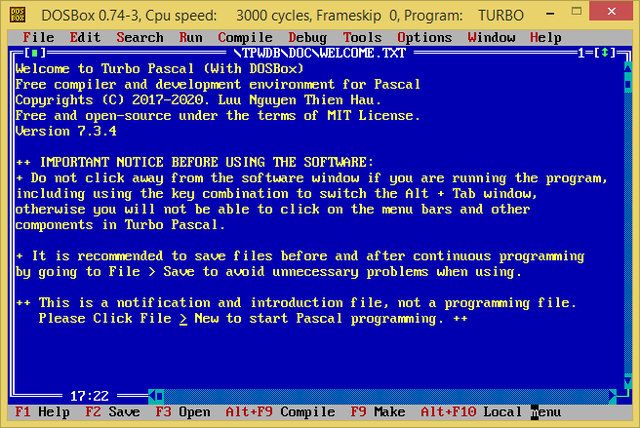Maximize the DOSBox window

pyautogui.click(x=576, y=12)
